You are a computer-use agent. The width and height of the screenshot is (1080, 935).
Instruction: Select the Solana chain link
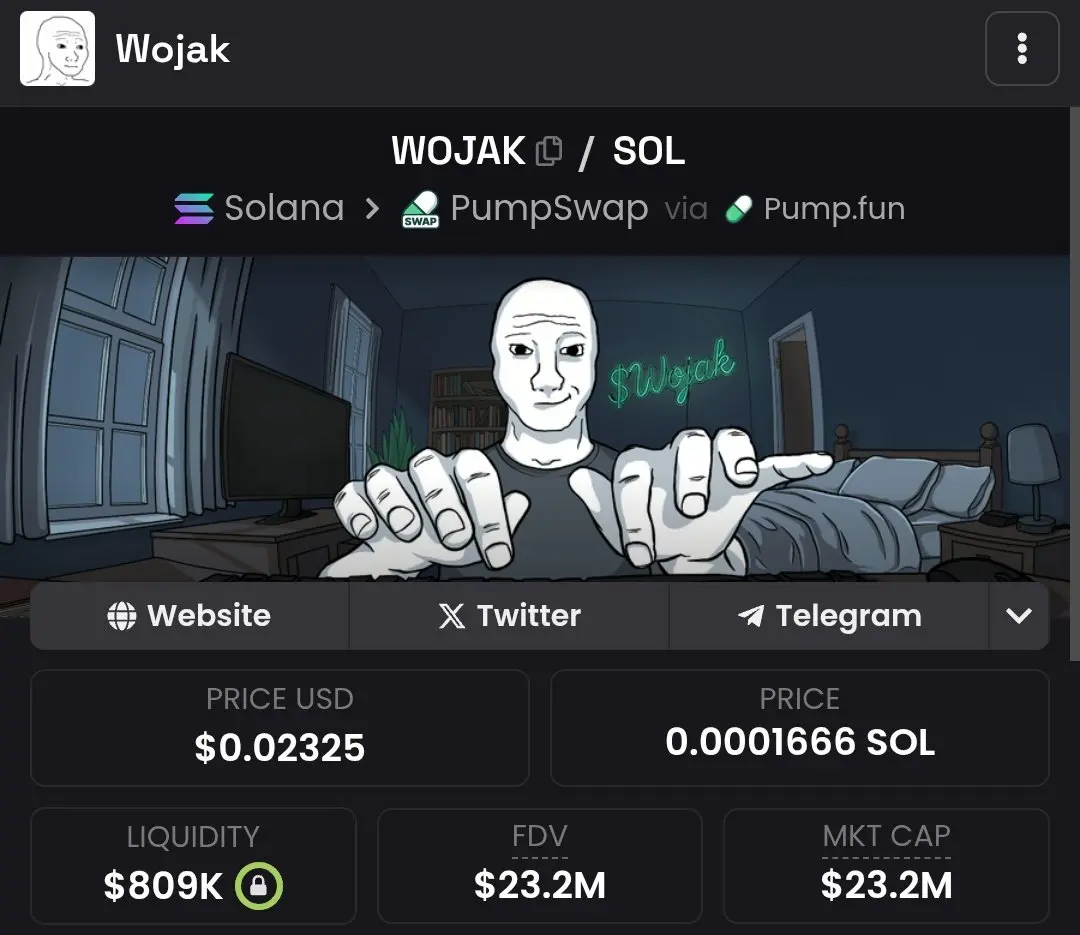259,208
